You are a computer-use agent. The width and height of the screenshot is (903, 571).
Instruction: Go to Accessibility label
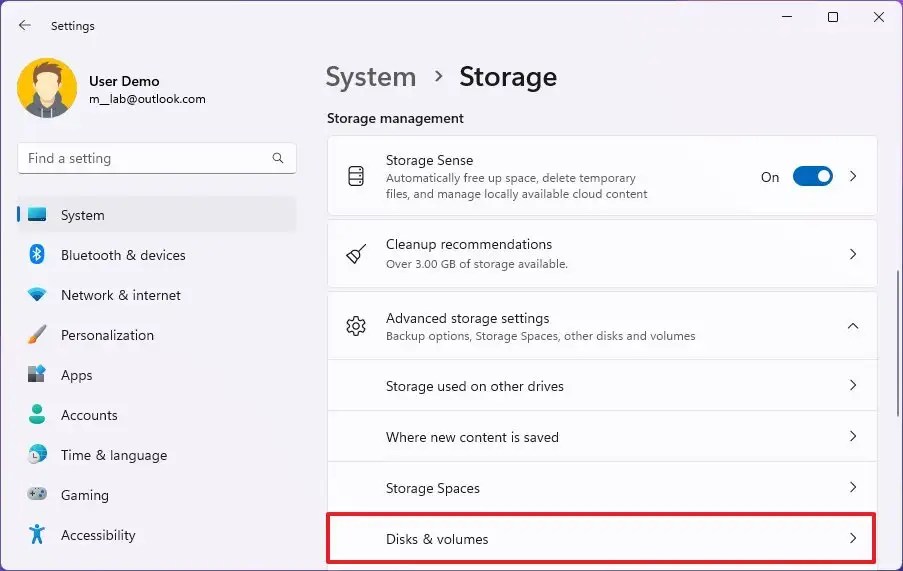point(98,535)
